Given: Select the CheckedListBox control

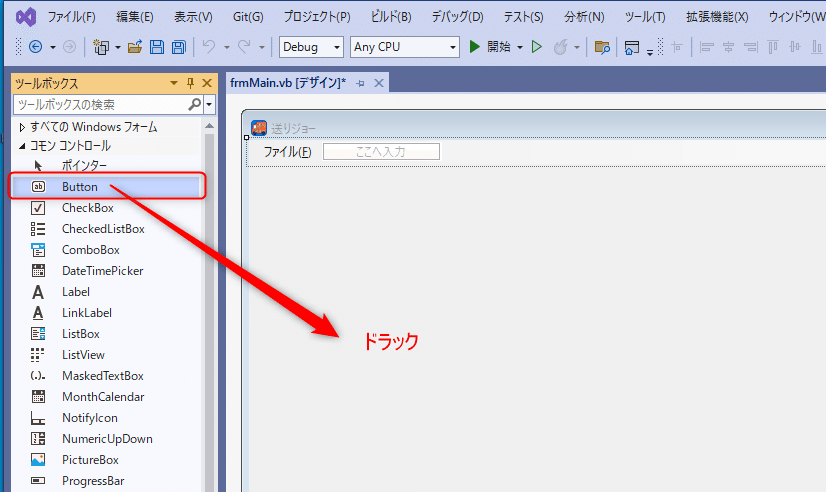Looking at the screenshot, I should pos(105,229).
